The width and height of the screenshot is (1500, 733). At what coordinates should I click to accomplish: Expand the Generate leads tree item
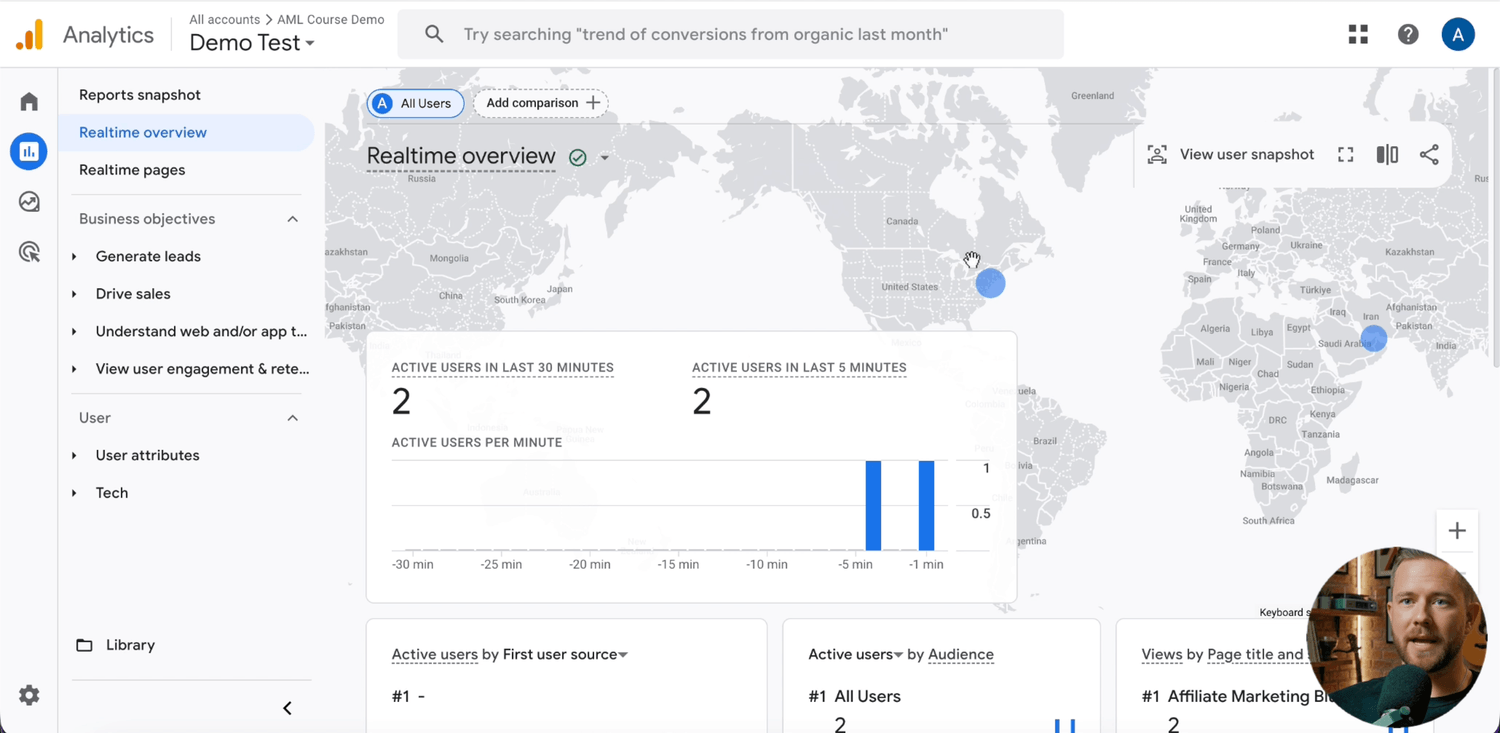pos(75,257)
